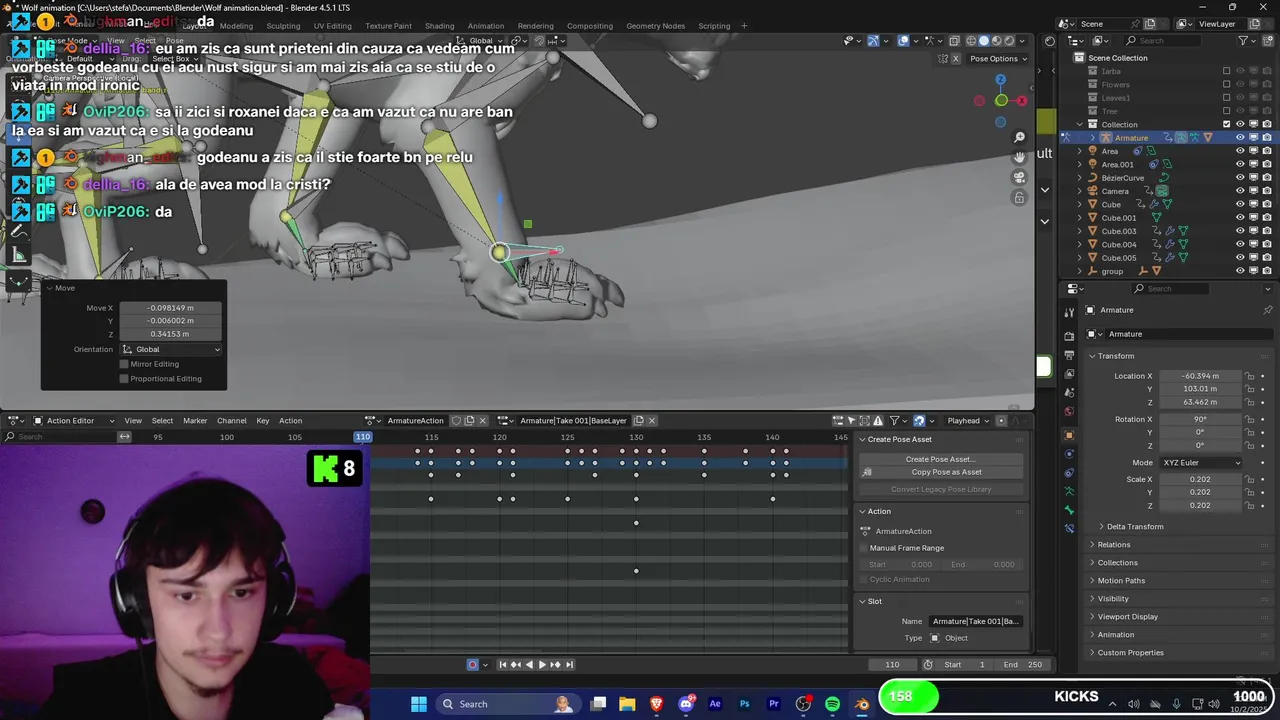Open View Layer properties tab icon
Viewport: 1280px width, 720px height.
(1069, 373)
